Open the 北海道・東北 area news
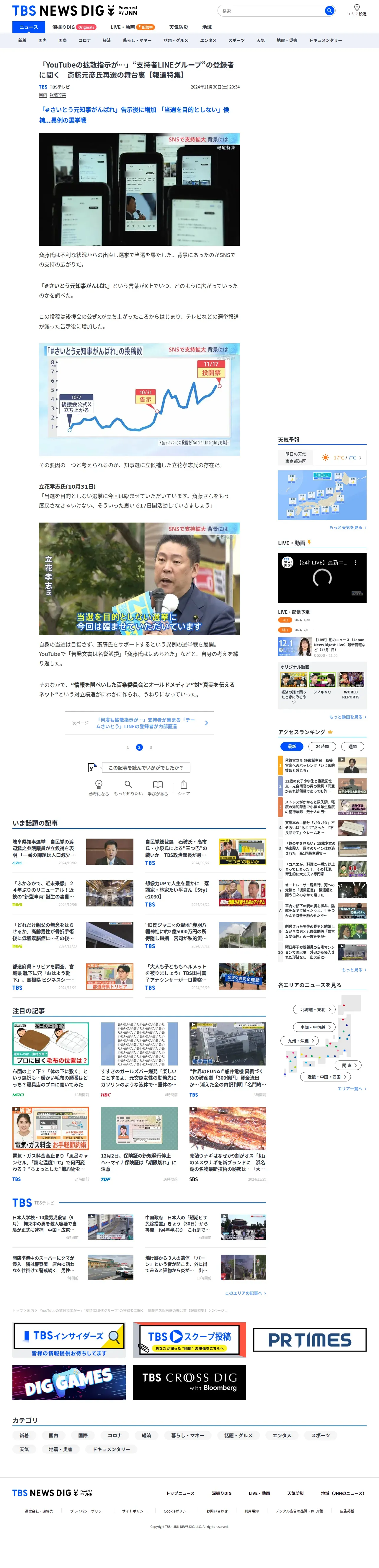This screenshot has height=1568, width=379. point(315,1009)
